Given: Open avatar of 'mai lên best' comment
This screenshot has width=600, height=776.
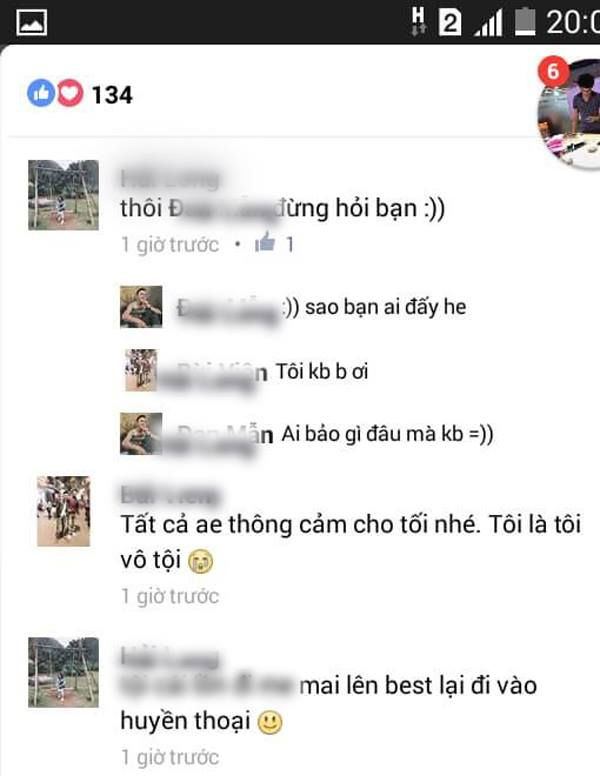Looking at the screenshot, I should click(63, 672).
